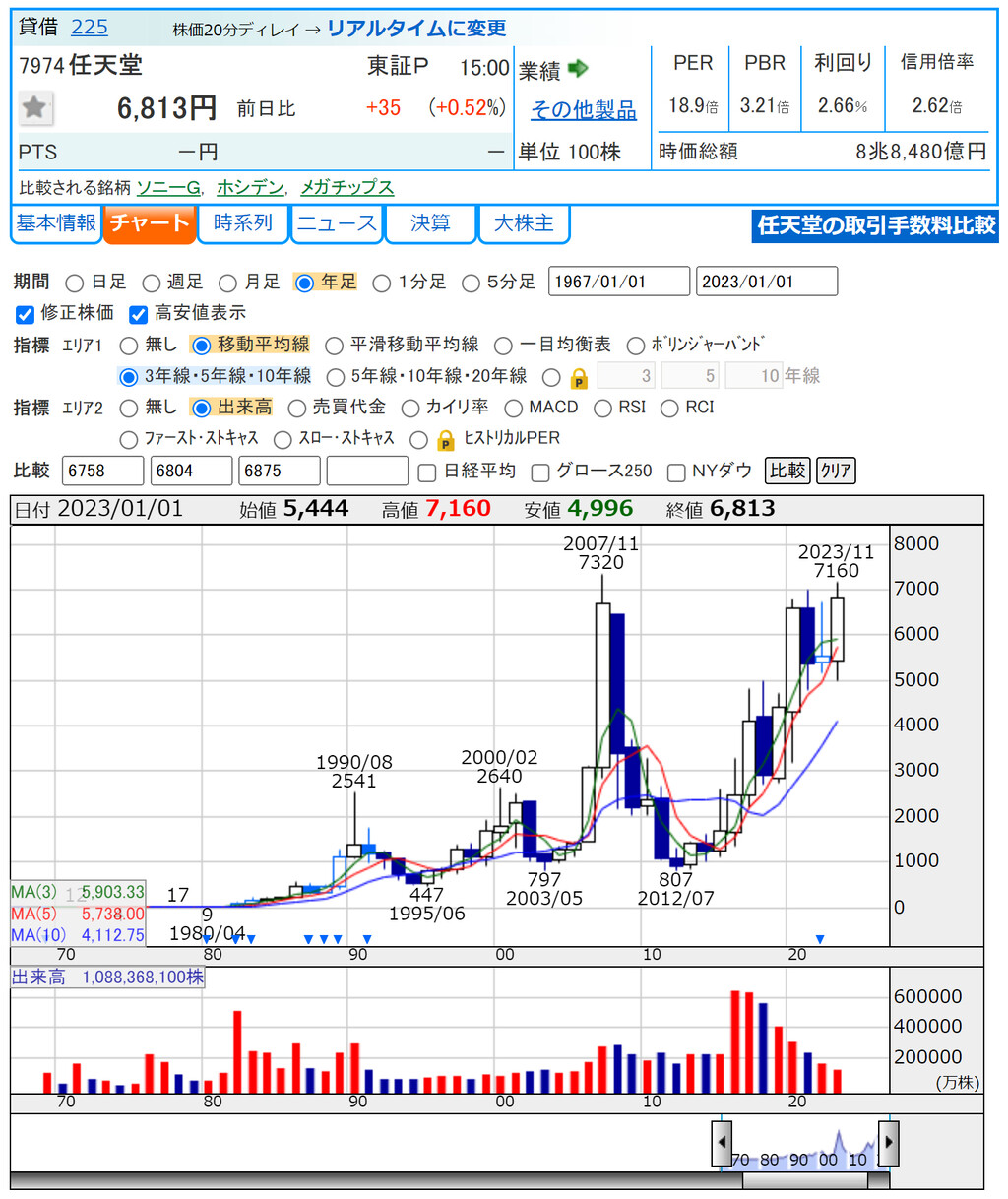Click comparison code field 6875
The width and height of the screenshot is (1008, 1199).
(x=280, y=471)
